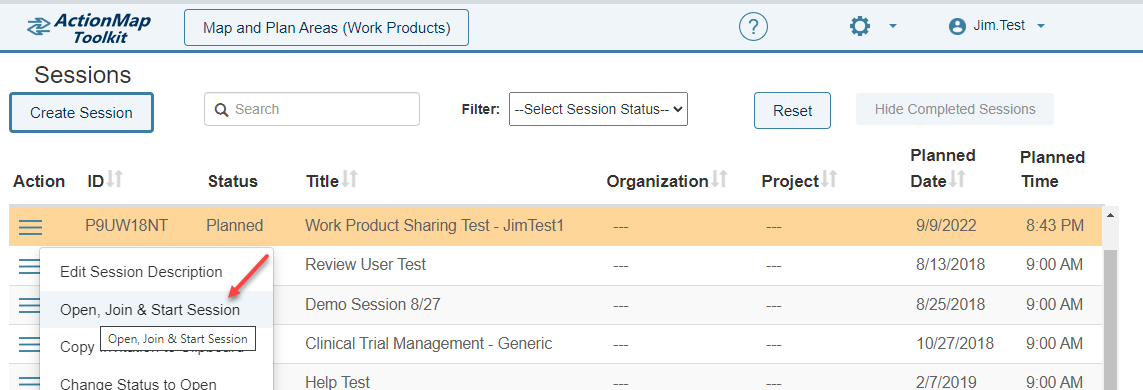This screenshot has width=1143, height=390.
Task: Select Work Product Sharing Test - JimTest1 title
Action: click(434, 226)
